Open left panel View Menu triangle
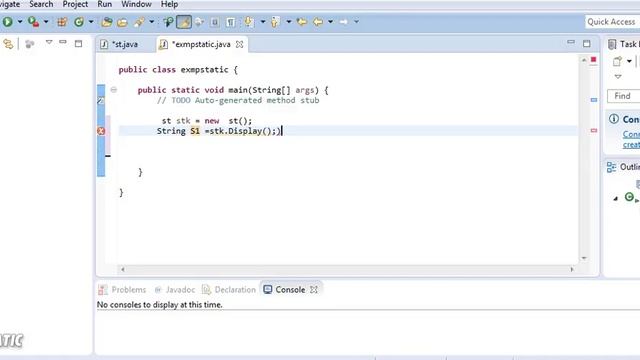Image resolution: width=640 pixels, height=360 pixels. 49,42
